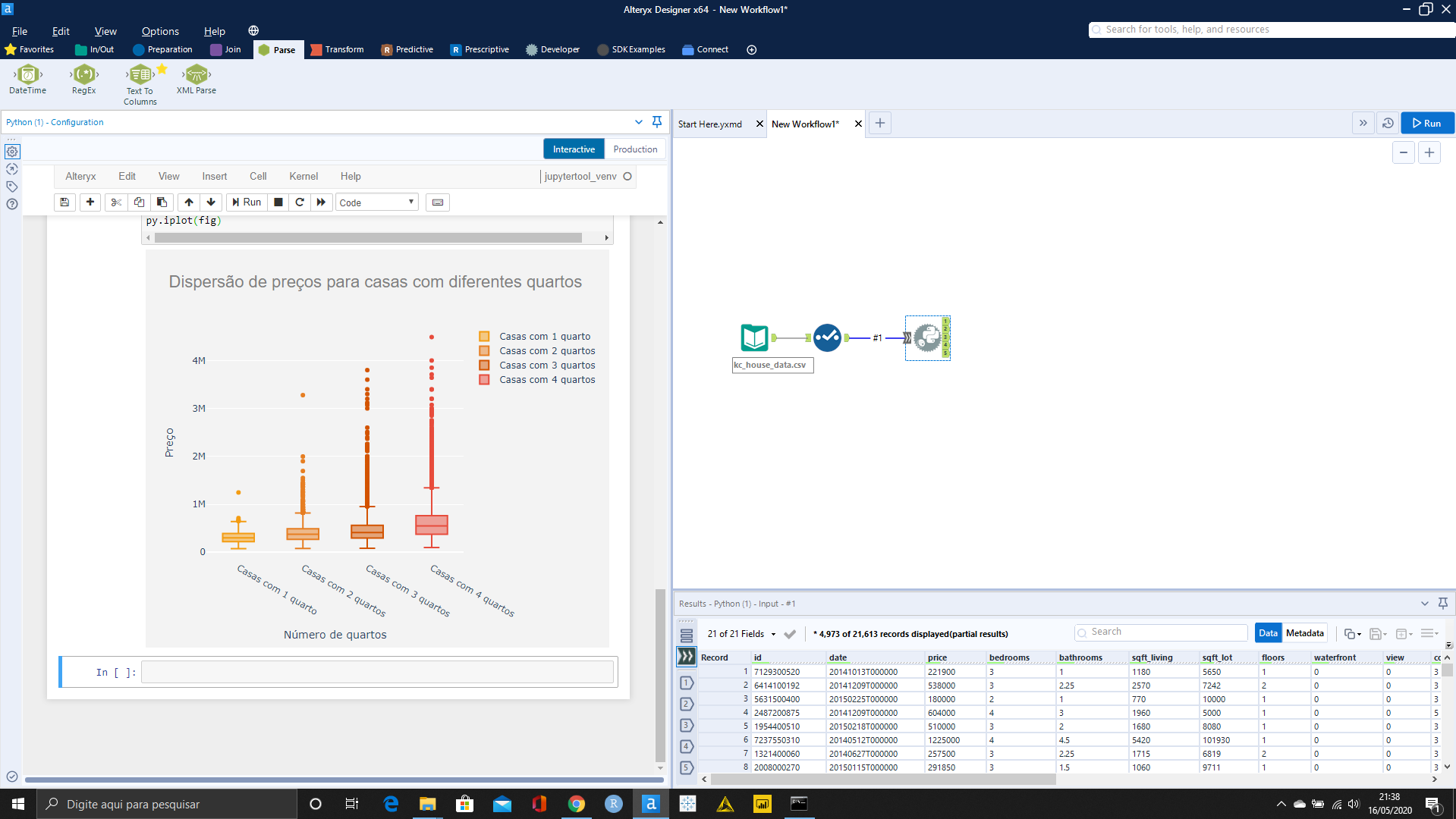Viewport: 1456px width, 819px height.
Task: Select the RegEx tool
Action: tap(83, 76)
